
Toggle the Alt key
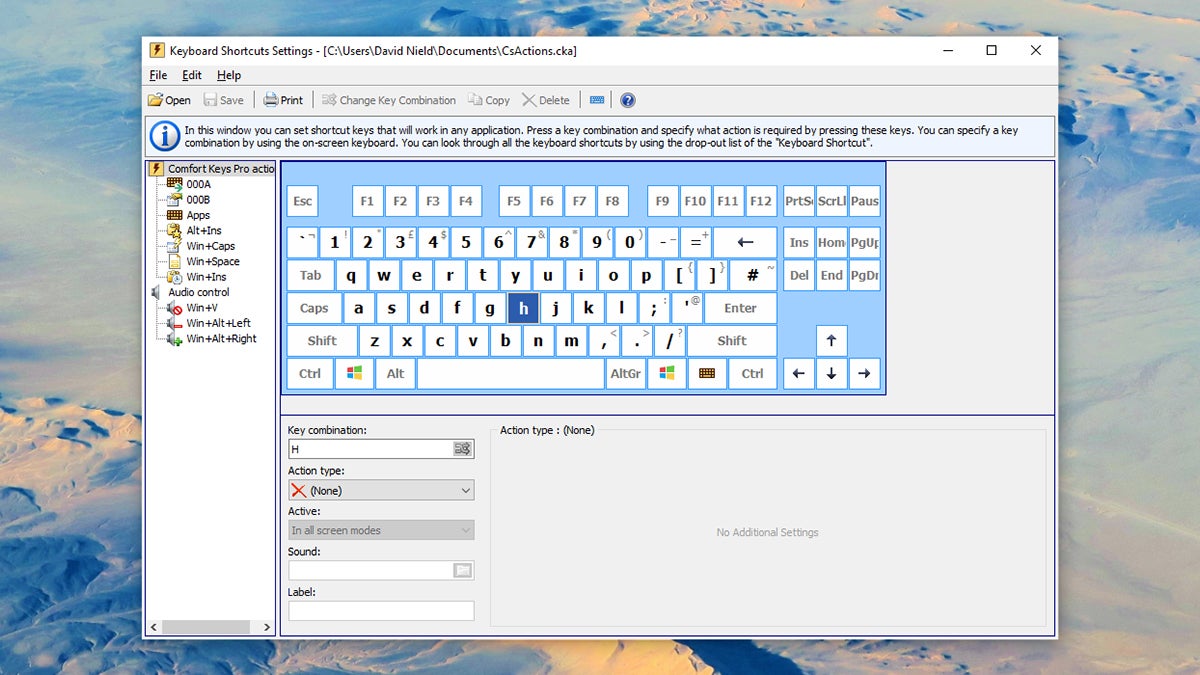pyautogui.click(x=396, y=373)
